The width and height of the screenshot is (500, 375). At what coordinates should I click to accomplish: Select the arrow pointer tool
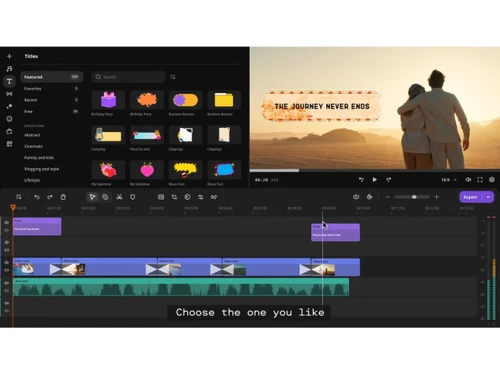pyautogui.click(x=92, y=197)
